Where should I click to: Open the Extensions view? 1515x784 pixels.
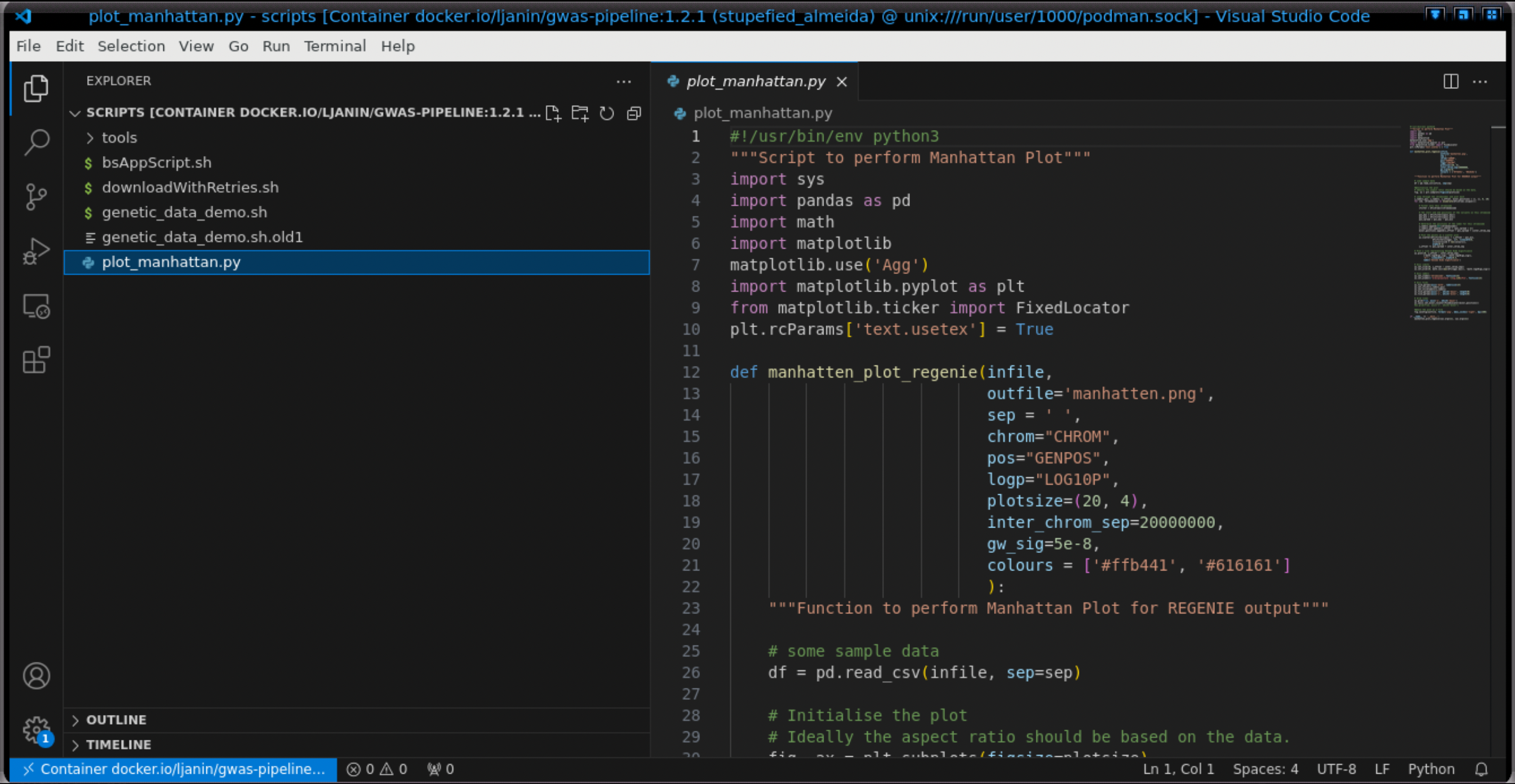pyautogui.click(x=36, y=361)
